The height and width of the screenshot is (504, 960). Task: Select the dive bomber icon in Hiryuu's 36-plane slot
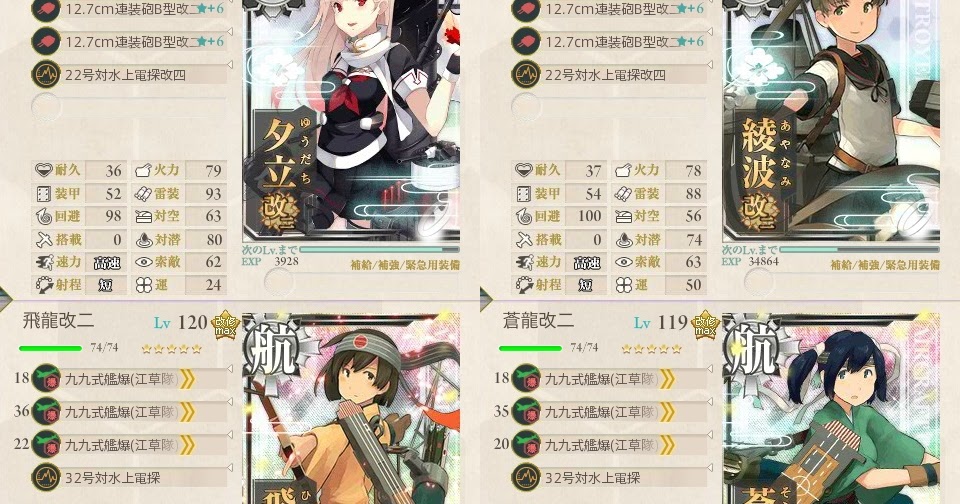pyautogui.click(x=46, y=412)
